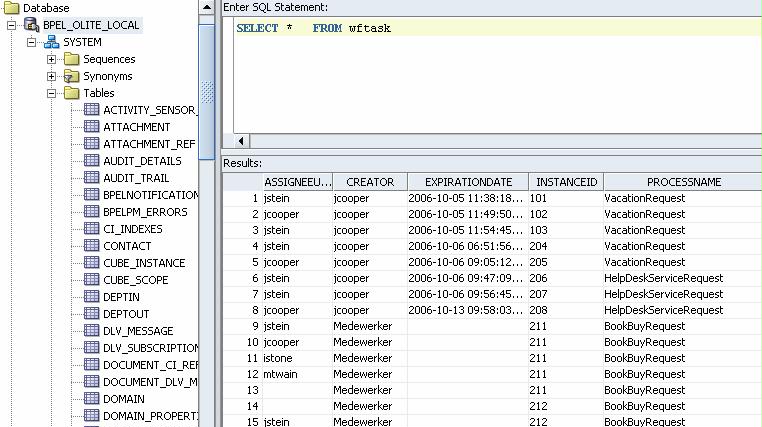Click the AUDIT_DETAILS table icon
The width and height of the screenshot is (762, 427).
click(x=91, y=160)
